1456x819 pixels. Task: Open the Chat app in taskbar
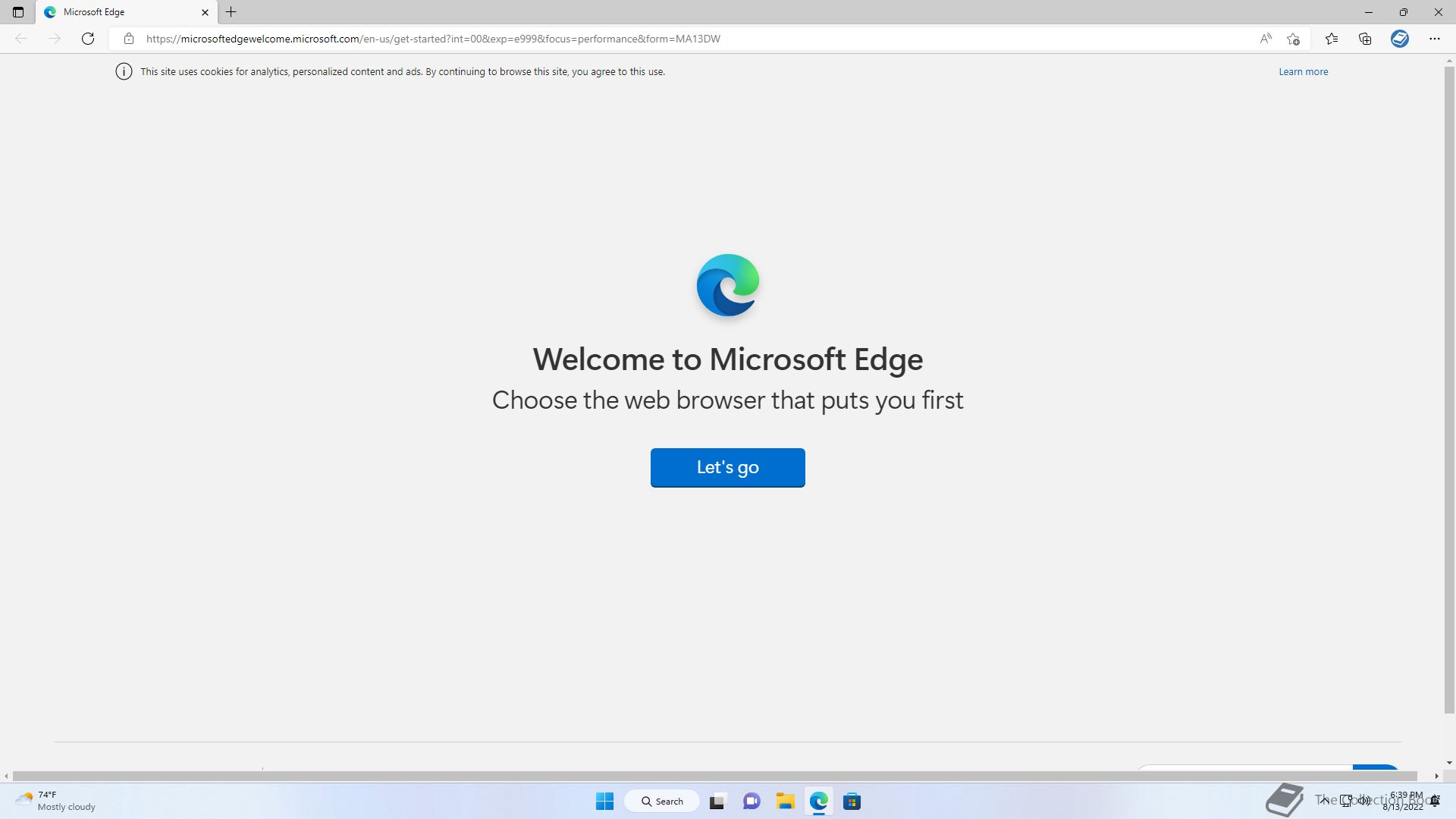tap(752, 802)
